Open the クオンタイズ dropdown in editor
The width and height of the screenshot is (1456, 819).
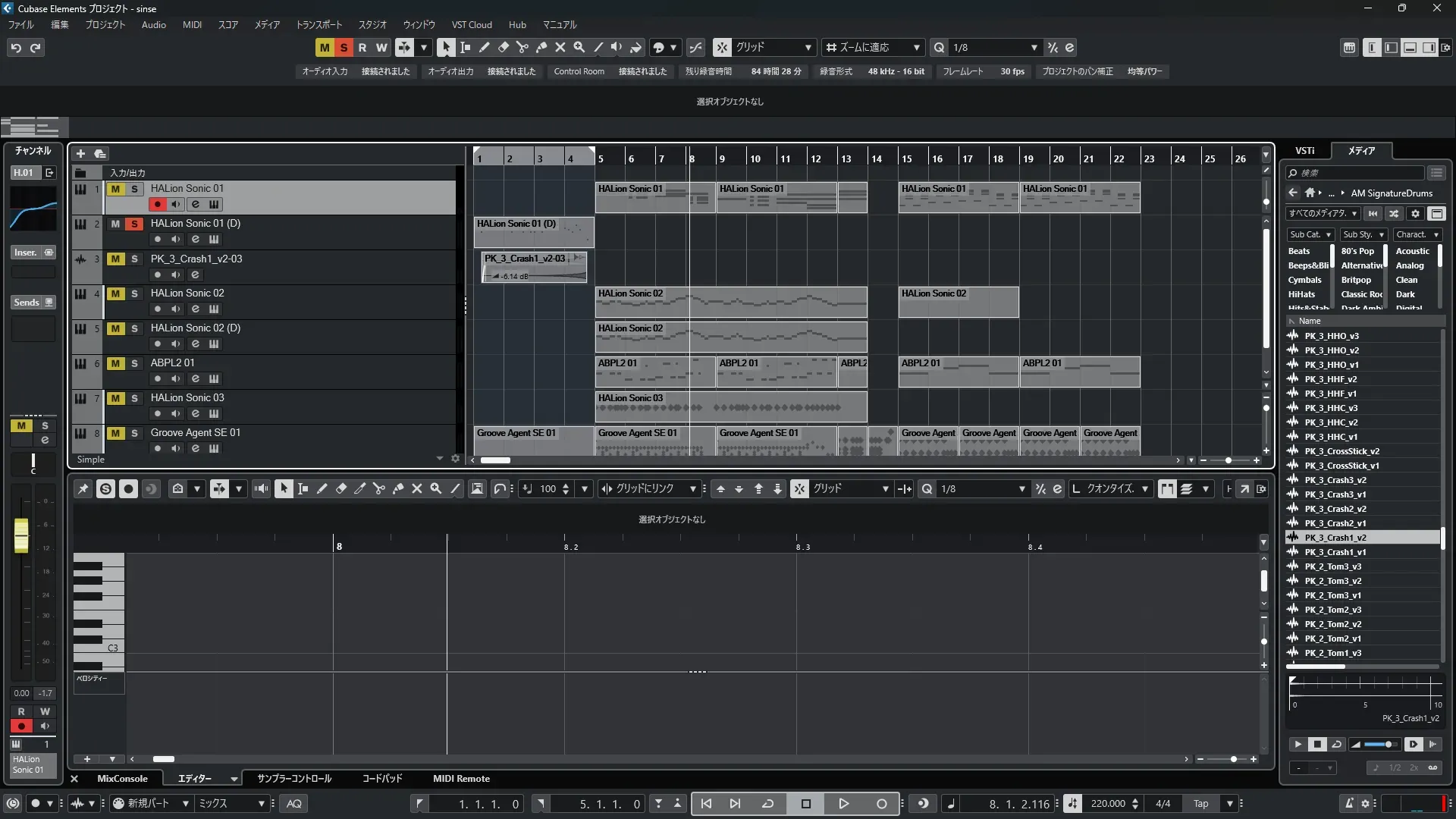[x=1111, y=489]
